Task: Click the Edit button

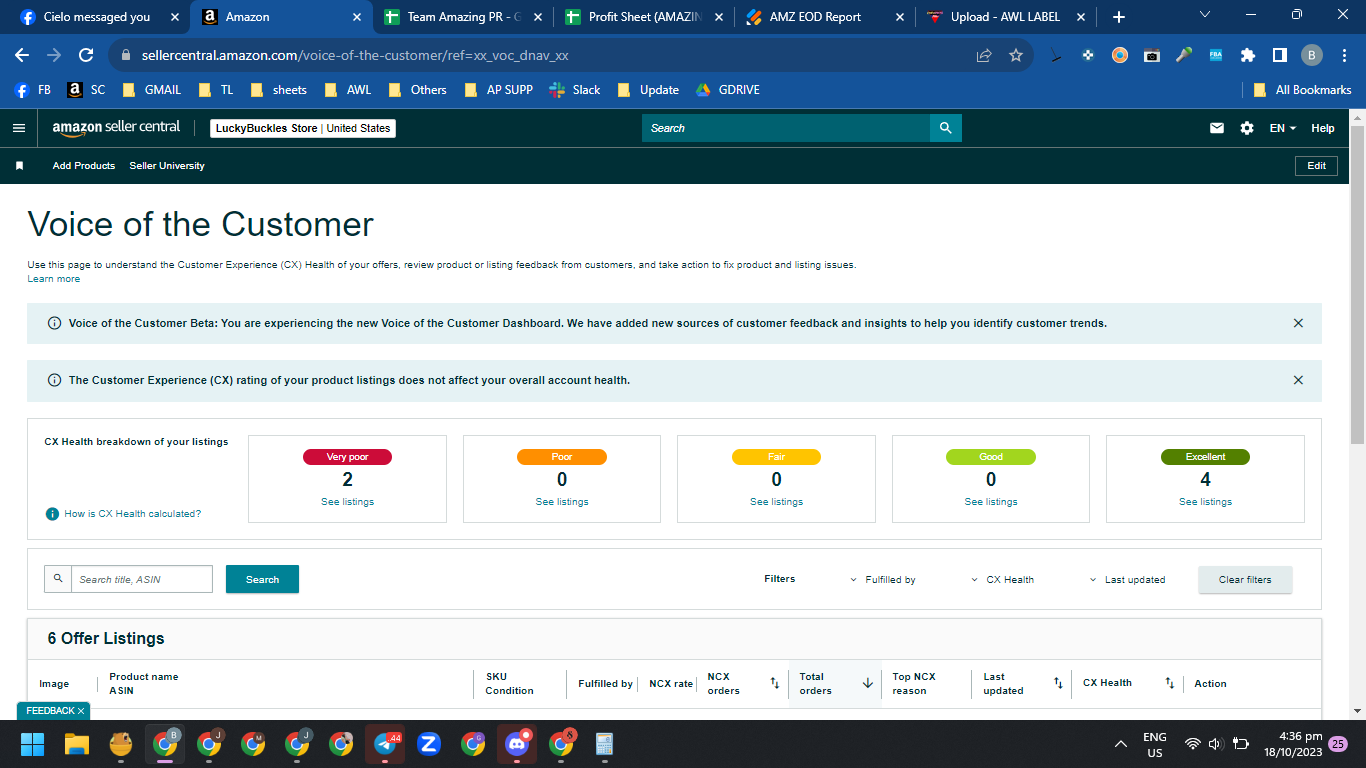Action: 1316,166
